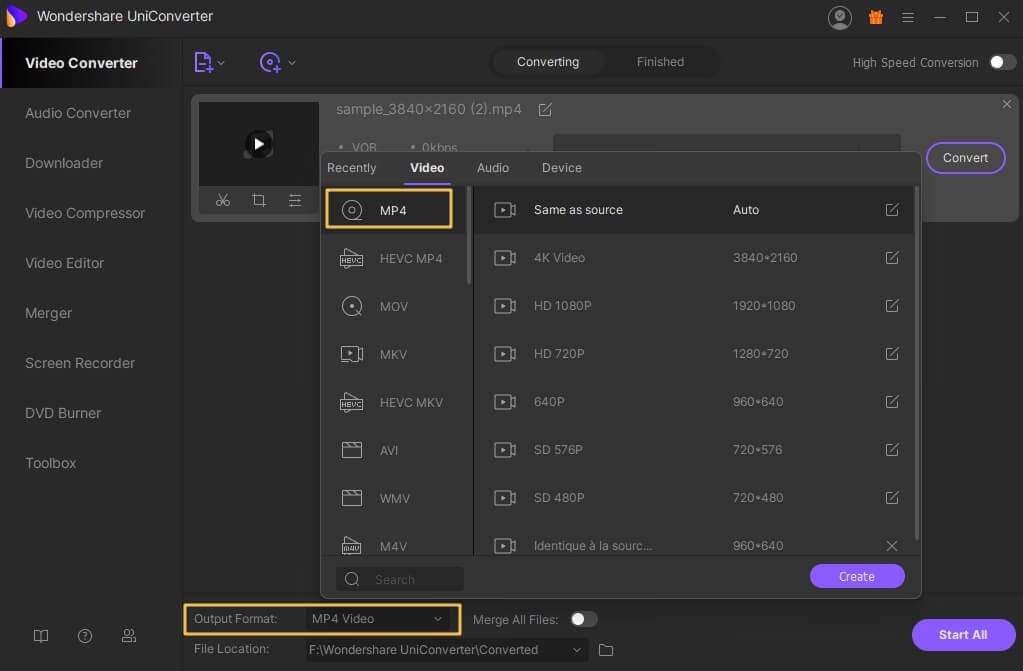This screenshot has width=1023, height=671.
Task: Toggle High Speed Conversion switch
Action: [1002, 62]
